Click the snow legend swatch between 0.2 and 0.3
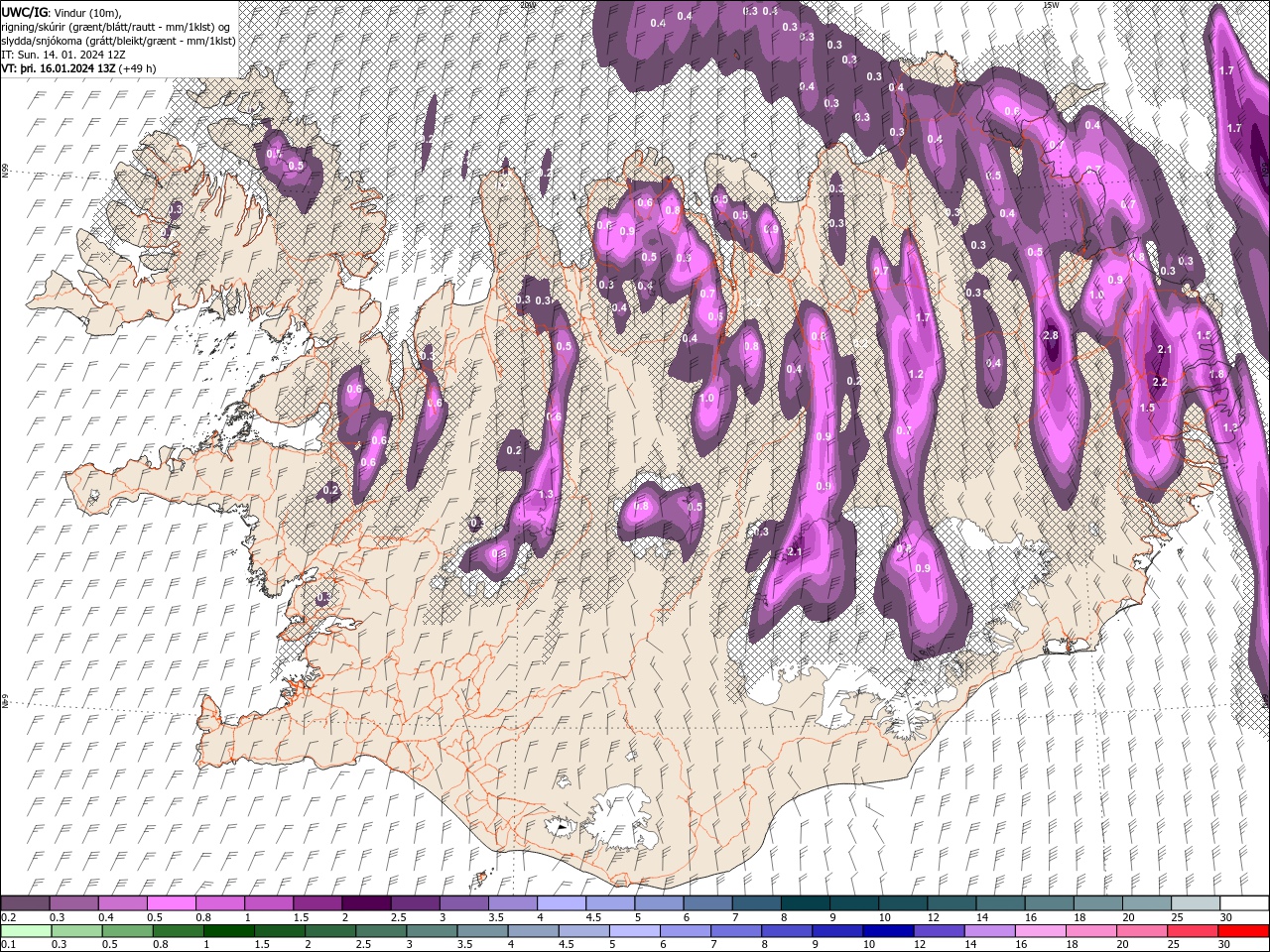1270x952 pixels. [25, 903]
